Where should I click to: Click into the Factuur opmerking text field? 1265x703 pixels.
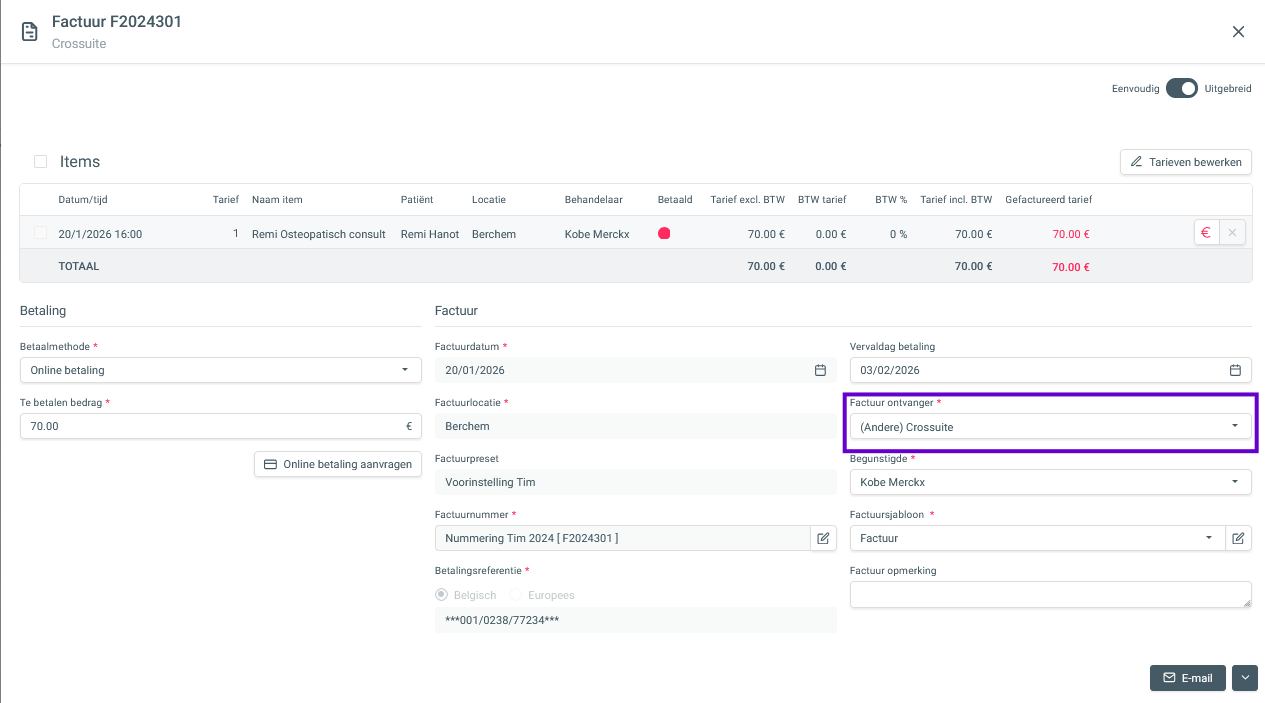(1049, 594)
